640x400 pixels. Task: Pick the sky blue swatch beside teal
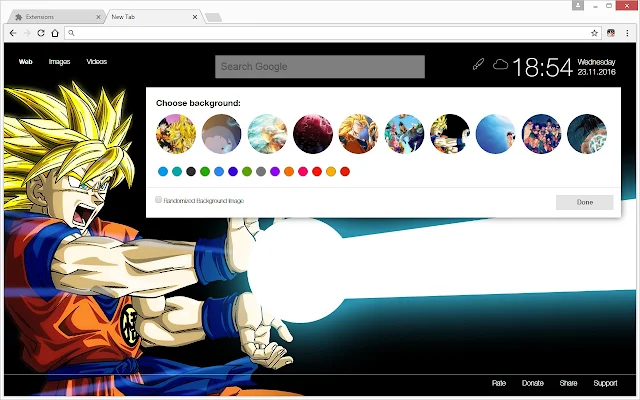163,171
